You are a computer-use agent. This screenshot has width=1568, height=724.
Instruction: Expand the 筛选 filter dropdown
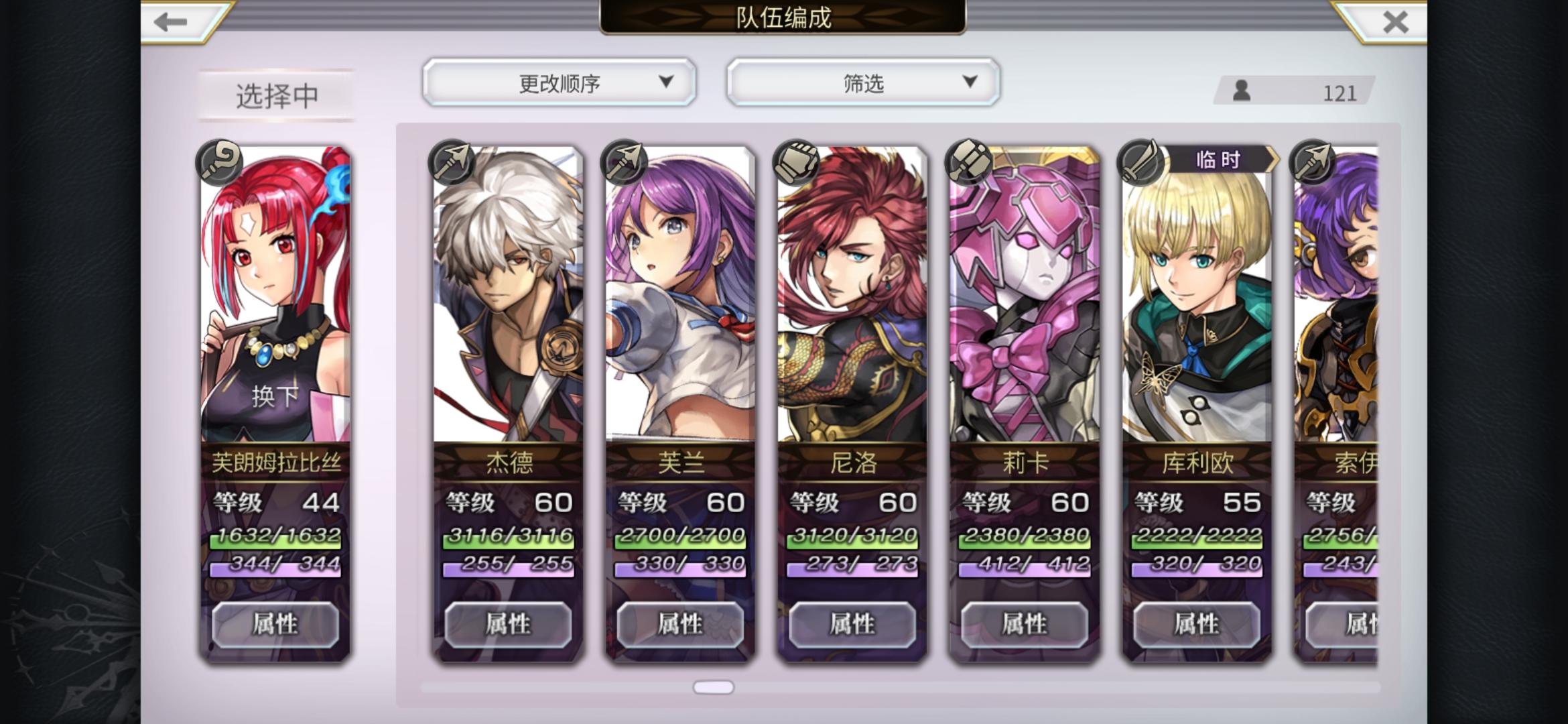864,82
